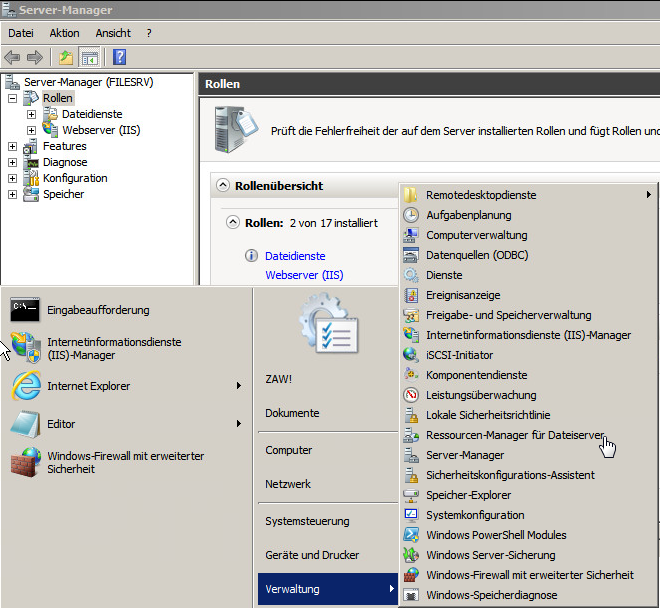
Task: Open the iSCSI-Initiator tool
Action: [459, 355]
